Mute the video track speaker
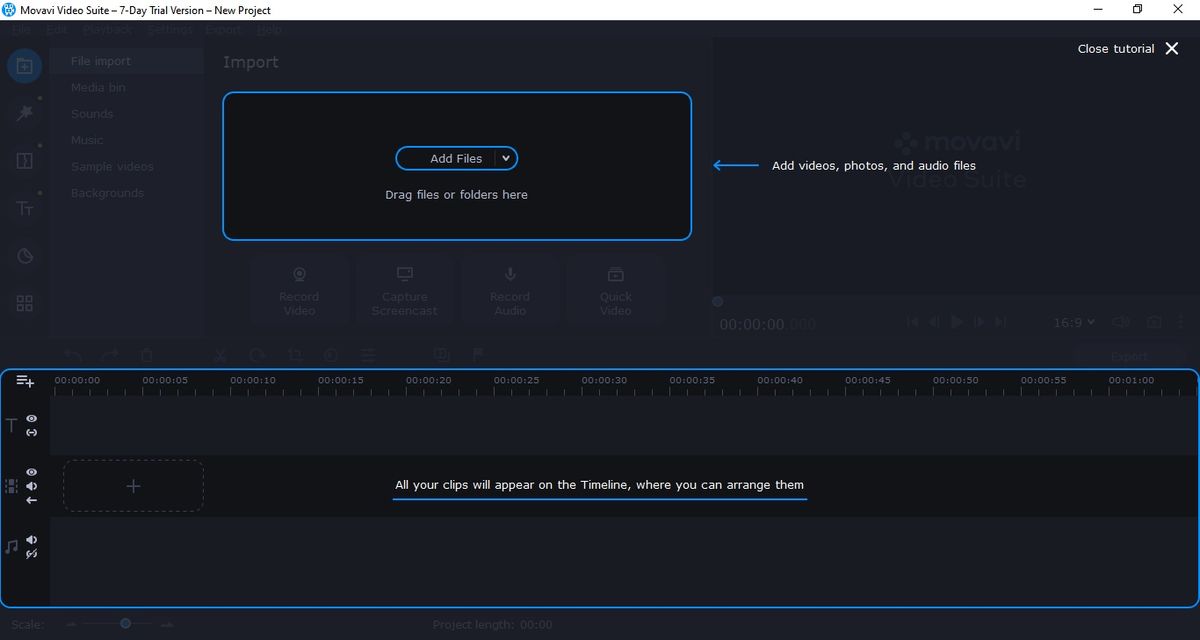Screen dimensions: 1200x640 (32, 486)
